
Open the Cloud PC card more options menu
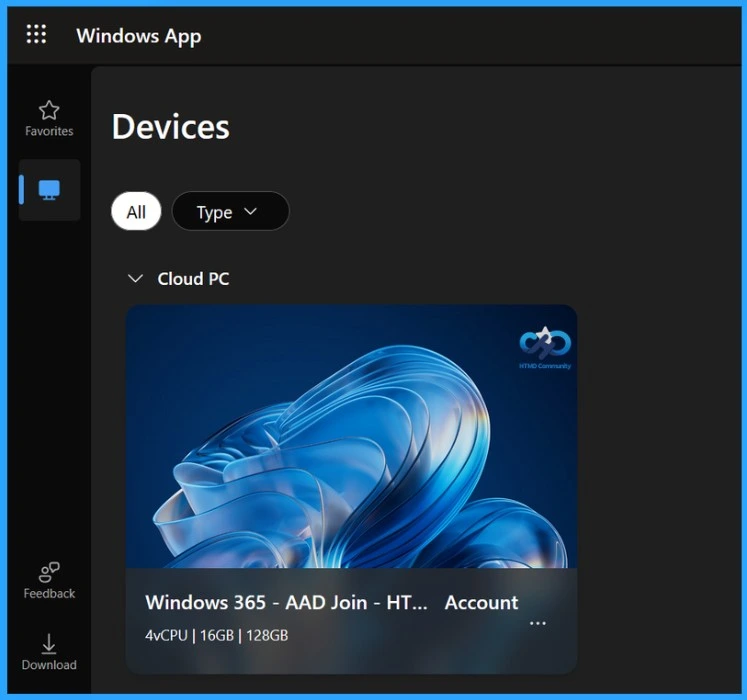click(537, 623)
